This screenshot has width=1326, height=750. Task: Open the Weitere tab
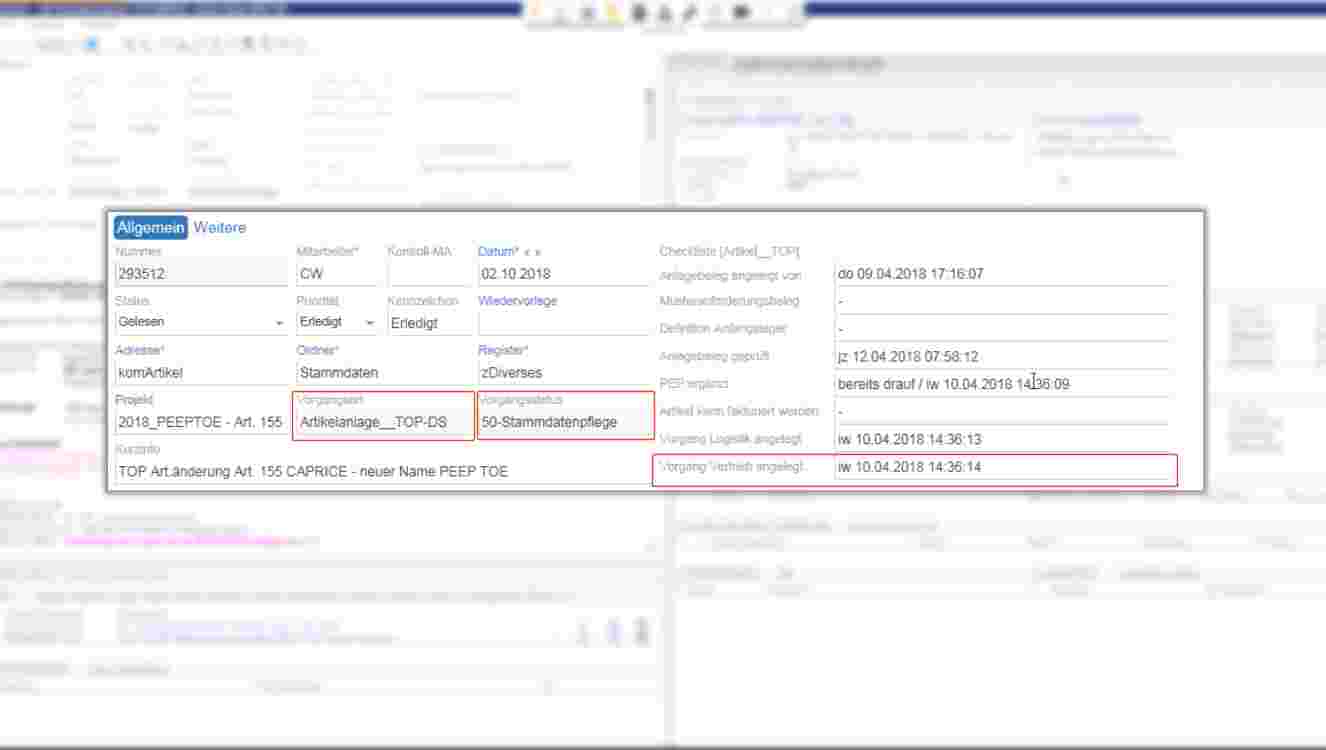pyautogui.click(x=220, y=228)
